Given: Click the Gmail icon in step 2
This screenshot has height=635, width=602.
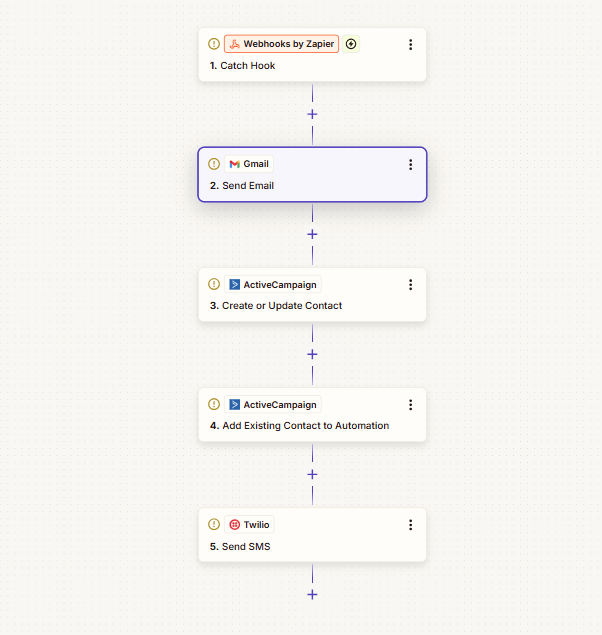Looking at the screenshot, I should (x=234, y=164).
